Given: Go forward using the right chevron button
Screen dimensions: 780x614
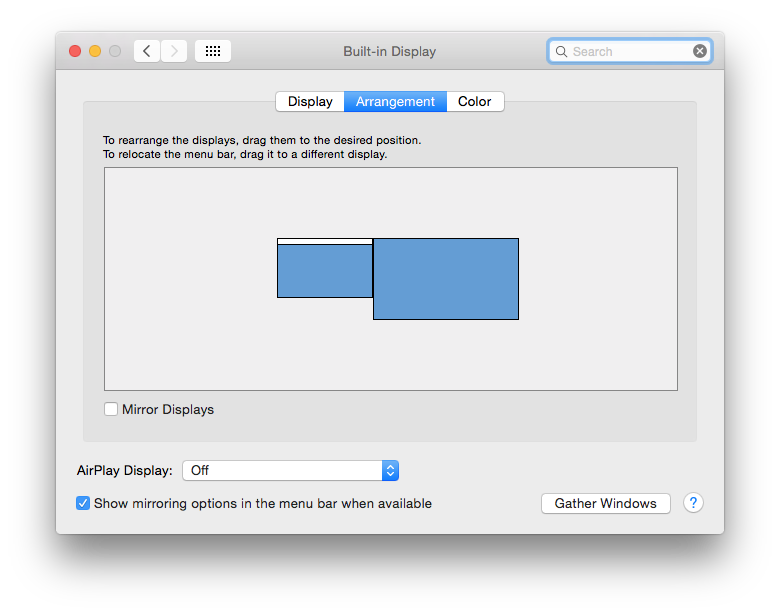Looking at the screenshot, I should (x=174, y=51).
